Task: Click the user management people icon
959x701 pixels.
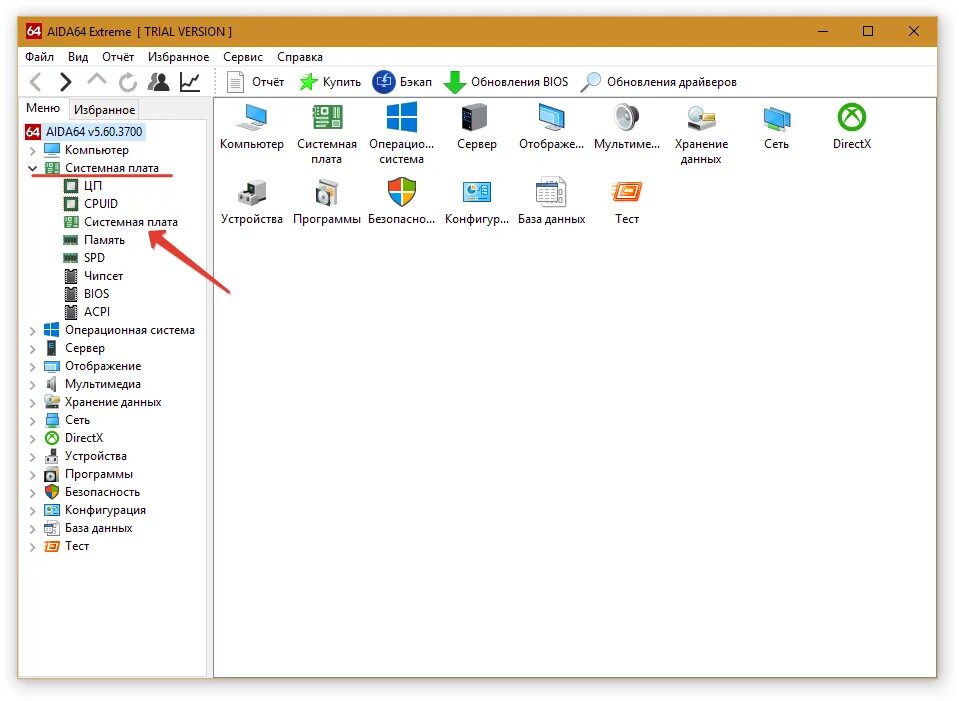Action: coord(158,81)
